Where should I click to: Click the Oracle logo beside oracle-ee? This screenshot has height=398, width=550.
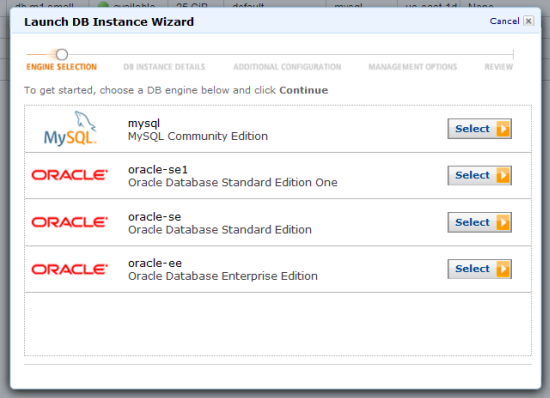click(x=69, y=269)
